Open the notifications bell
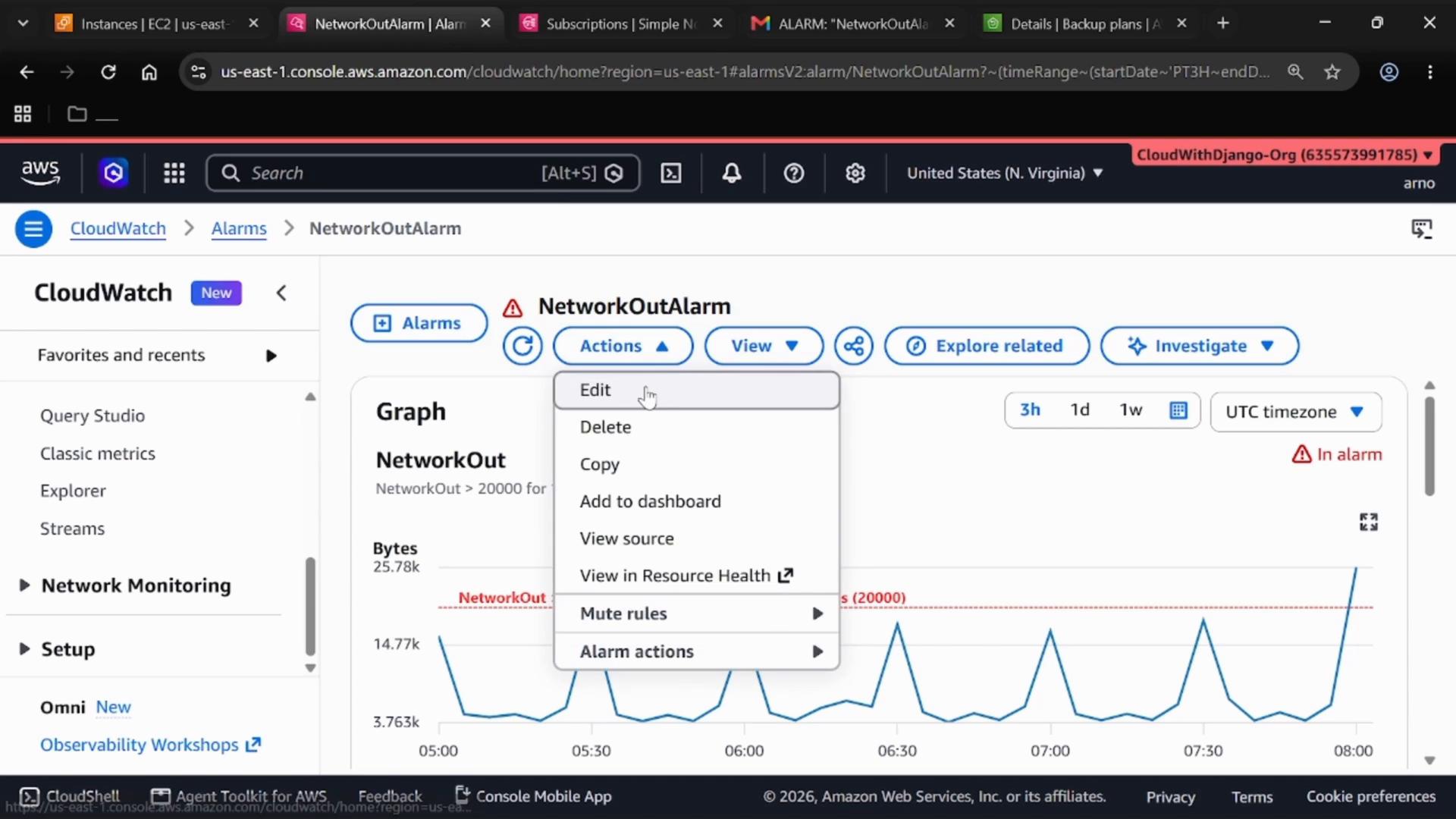This screenshot has height=819, width=1456. click(732, 173)
